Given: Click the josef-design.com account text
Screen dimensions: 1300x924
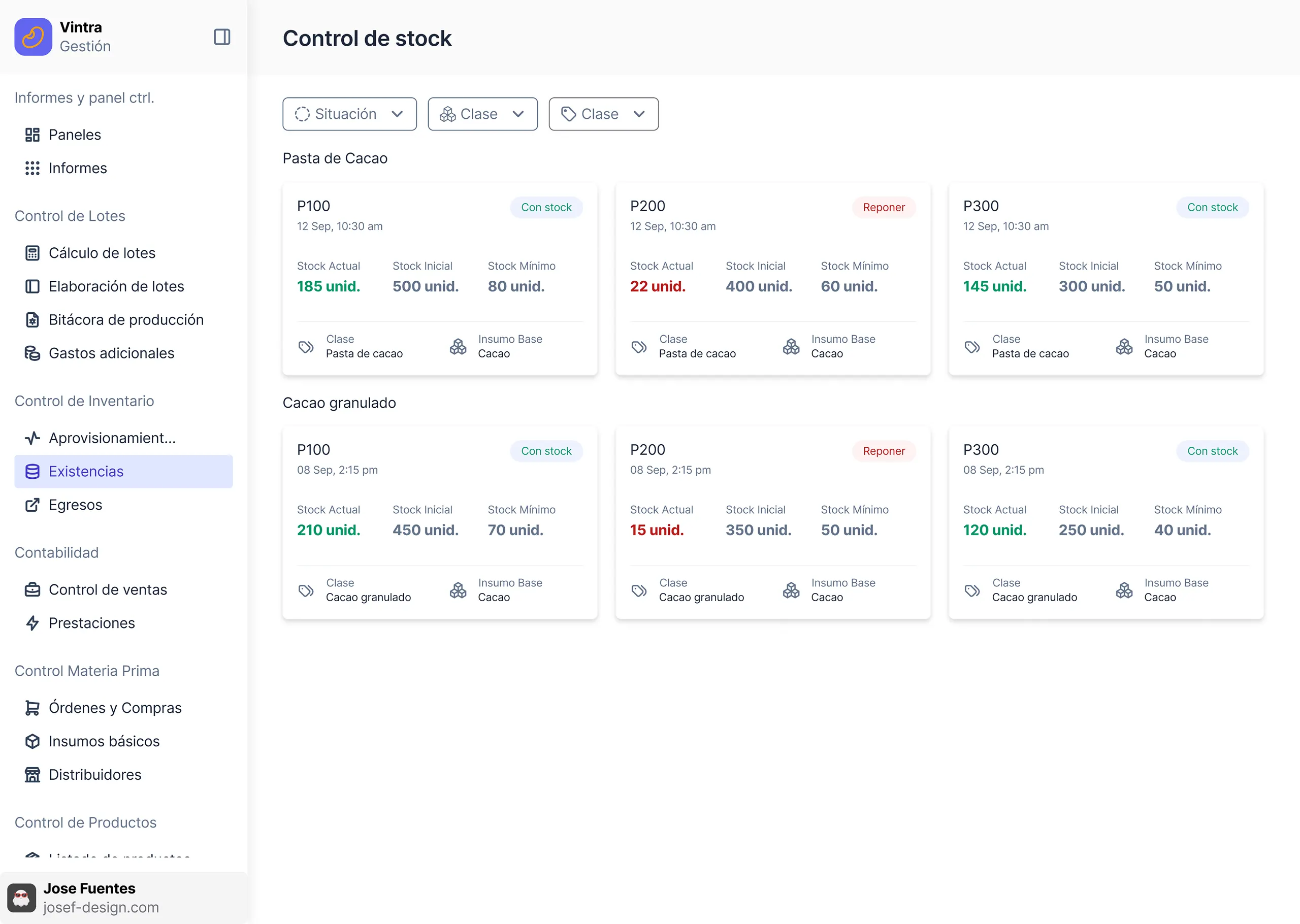Looking at the screenshot, I should tap(101, 908).
